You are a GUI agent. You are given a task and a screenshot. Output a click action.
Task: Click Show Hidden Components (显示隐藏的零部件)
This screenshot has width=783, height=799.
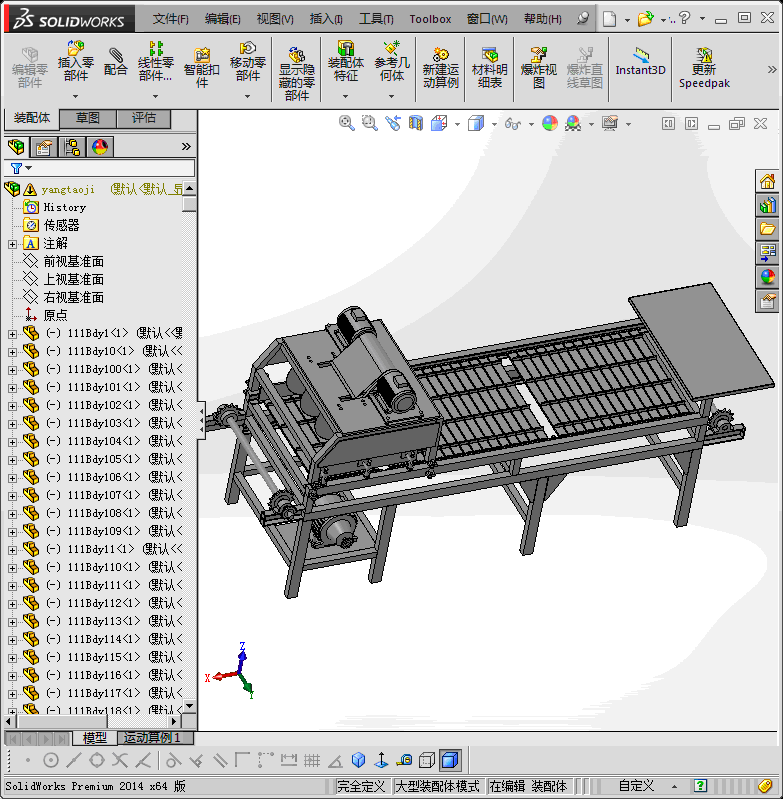296,74
